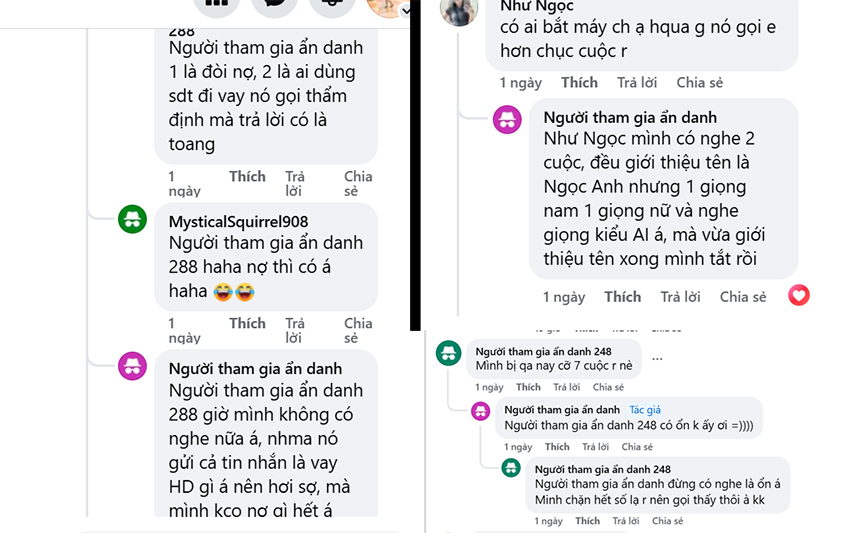Click green avatar beside "Mình bị qa nay" comment
The width and height of the screenshot is (850, 533).
click(x=449, y=352)
